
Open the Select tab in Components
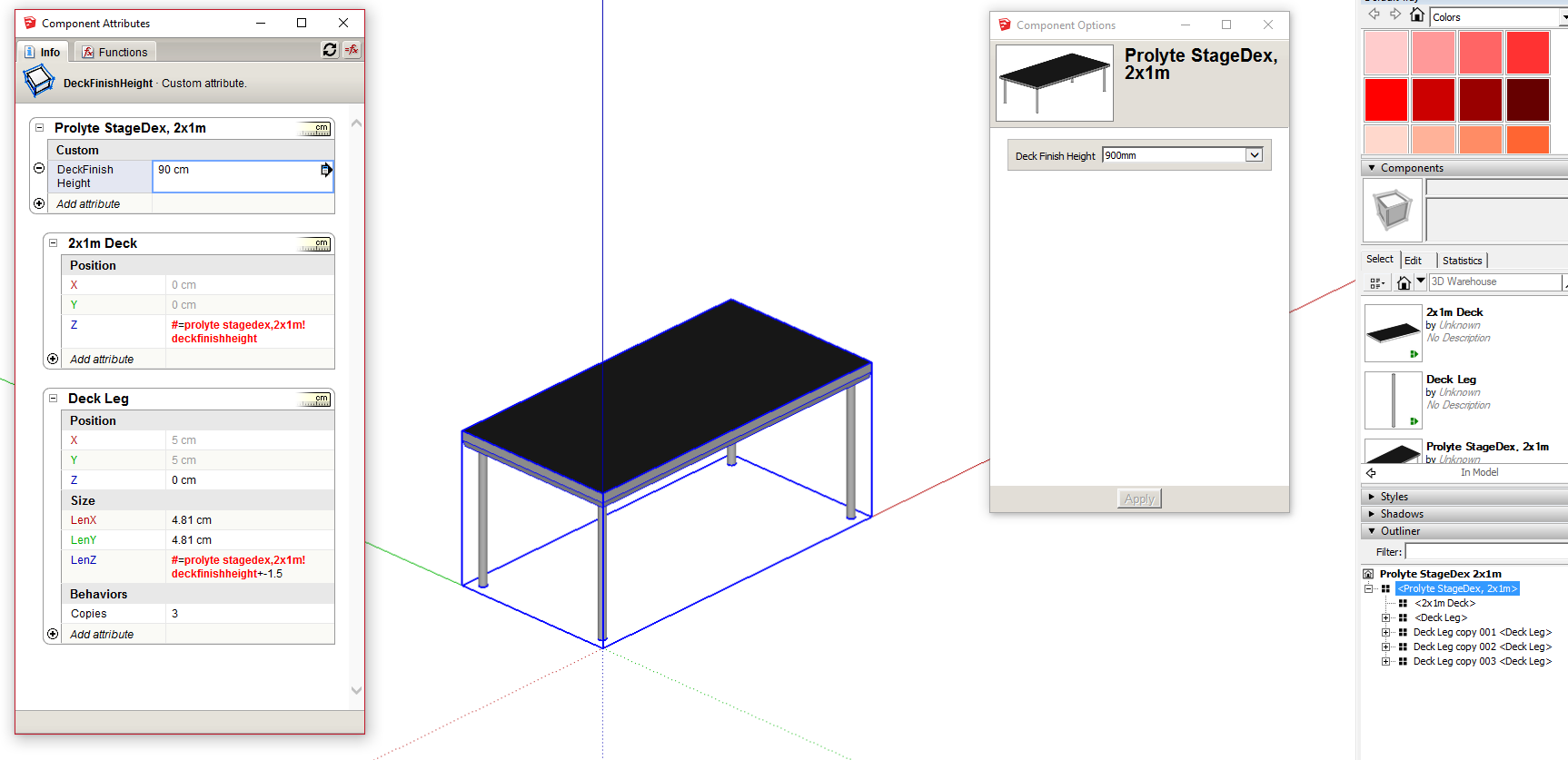1379,260
